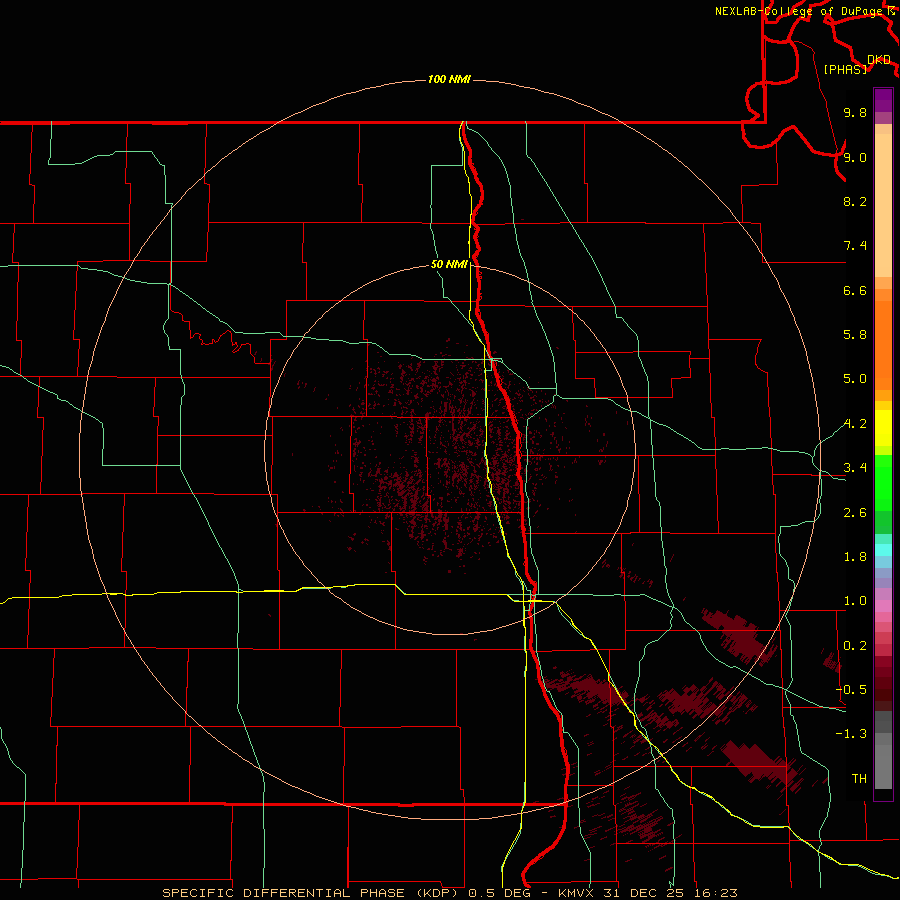Image resolution: width=900 pixels, height=900 pixels.
Task: Click the 5.8 value on the color scale
Action: point(855,335)
